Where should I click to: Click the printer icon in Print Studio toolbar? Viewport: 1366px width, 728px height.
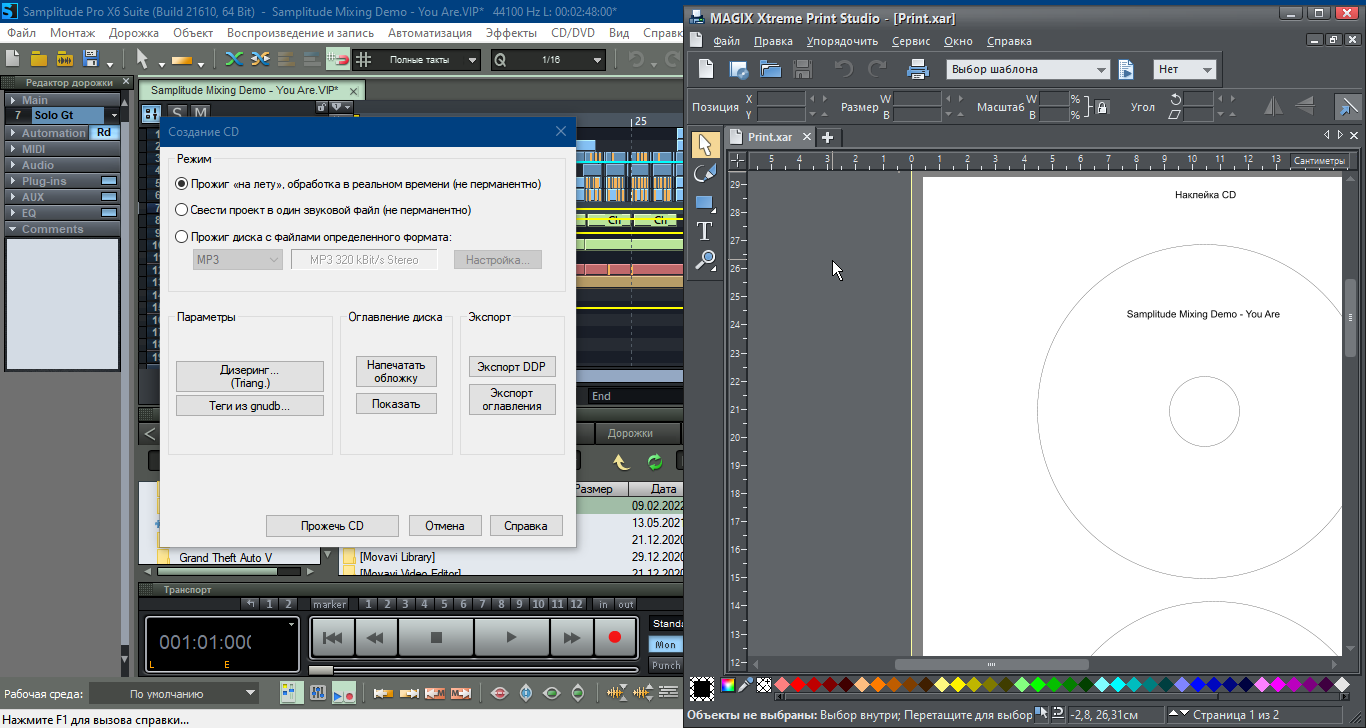point(918,70)
